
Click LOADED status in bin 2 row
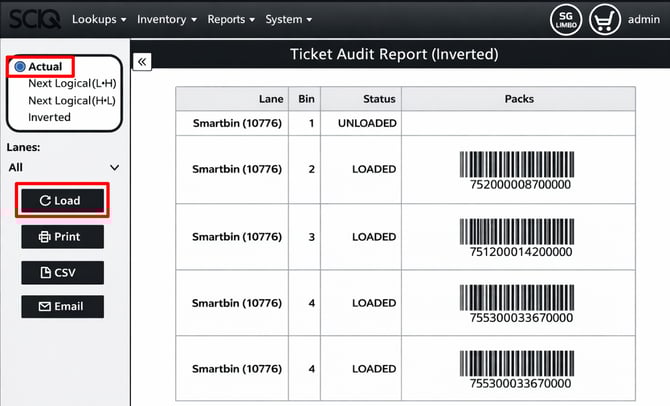tap(374, 169)
